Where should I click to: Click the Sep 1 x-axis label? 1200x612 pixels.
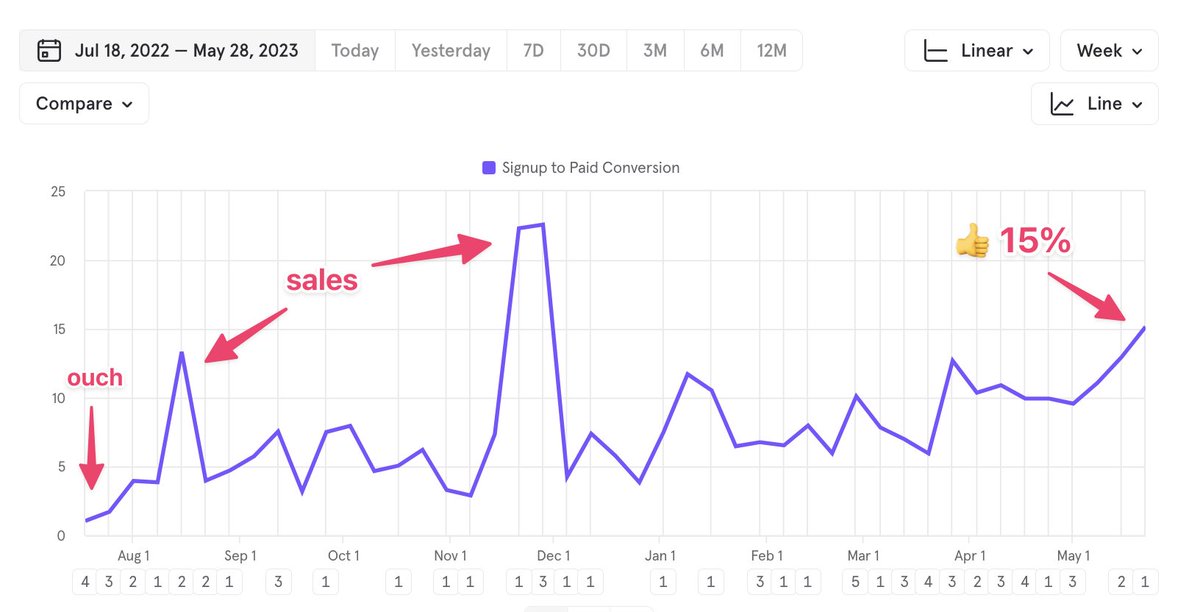tap(240, 555)
